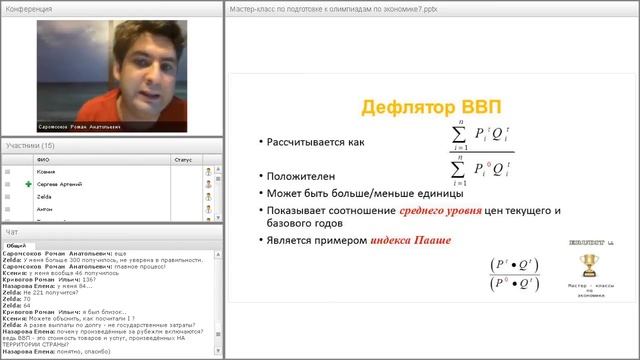Click the chat message 'понятно, спасибо)'

click(x=83, y=351)
